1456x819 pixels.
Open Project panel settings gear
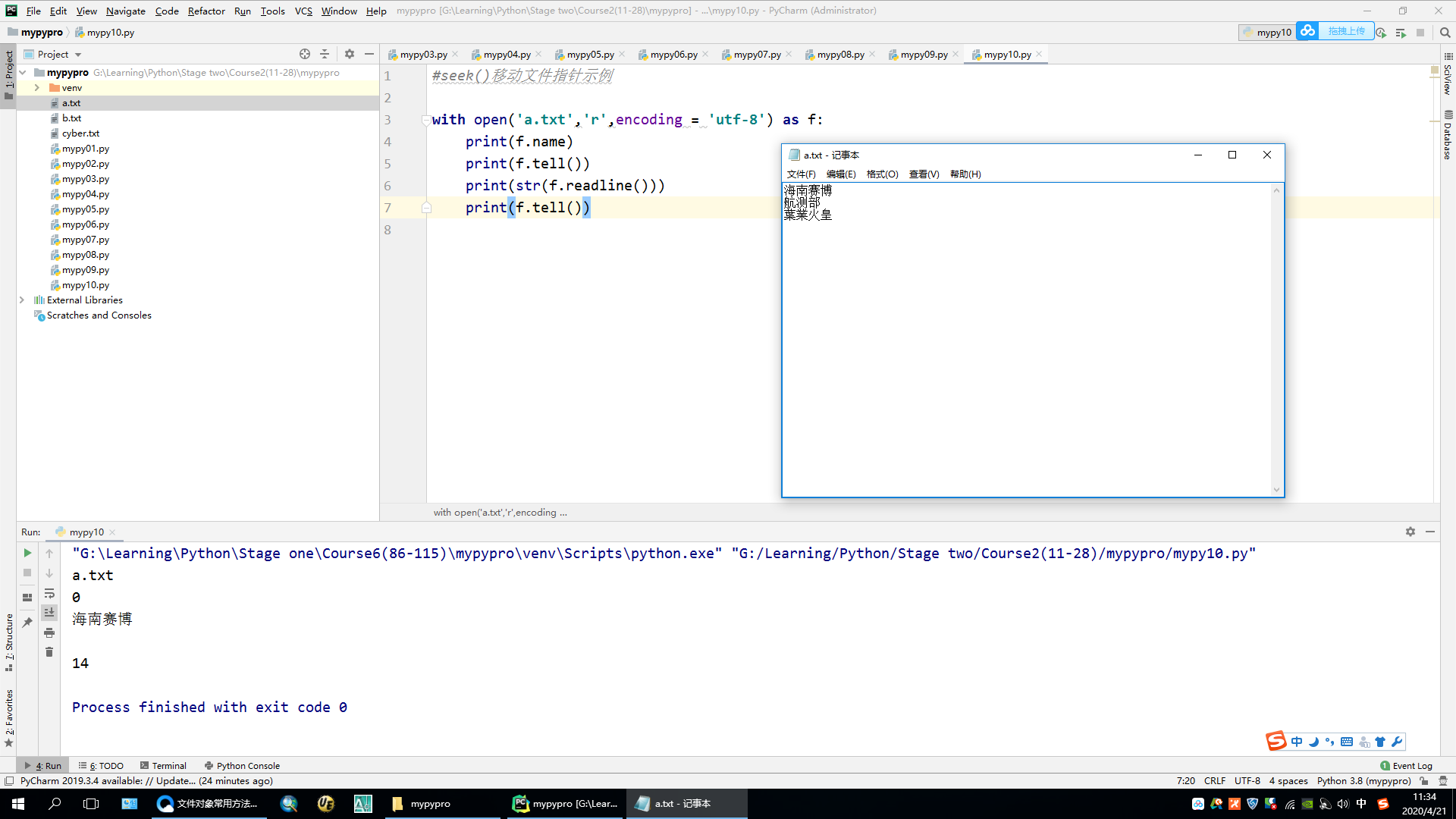click(350, 54)
